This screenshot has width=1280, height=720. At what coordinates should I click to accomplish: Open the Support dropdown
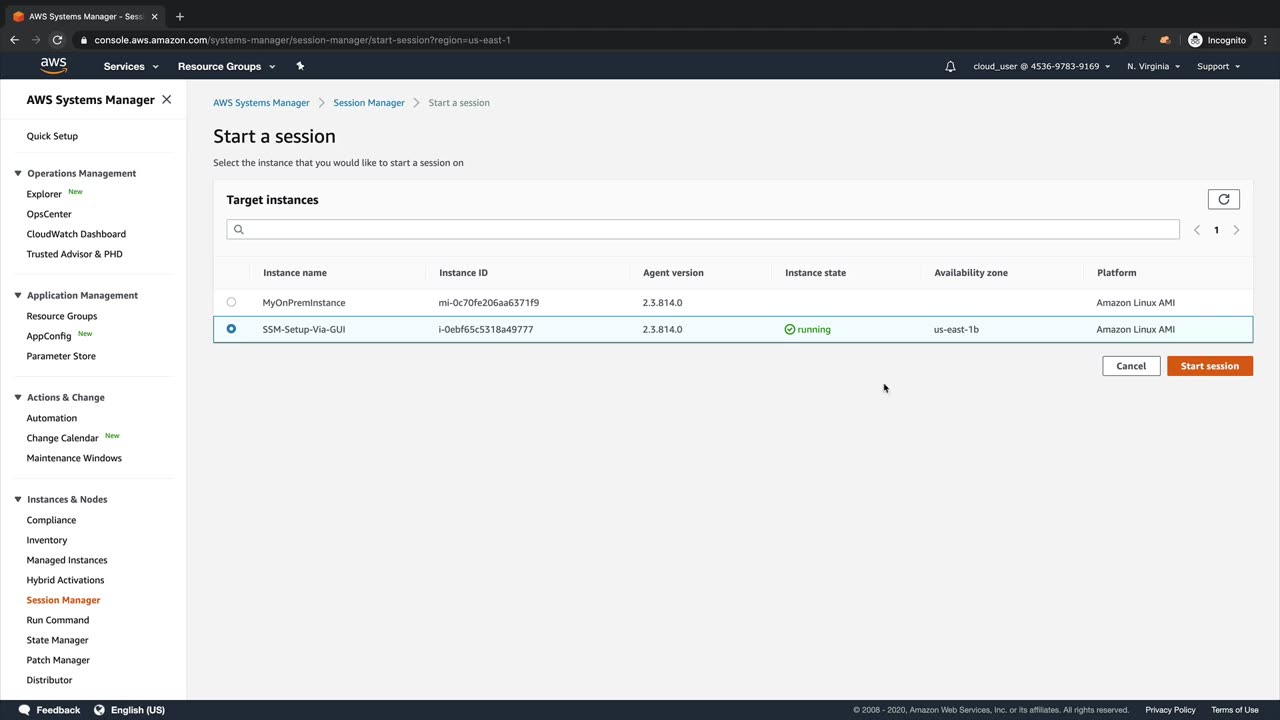coord(1218,66)
